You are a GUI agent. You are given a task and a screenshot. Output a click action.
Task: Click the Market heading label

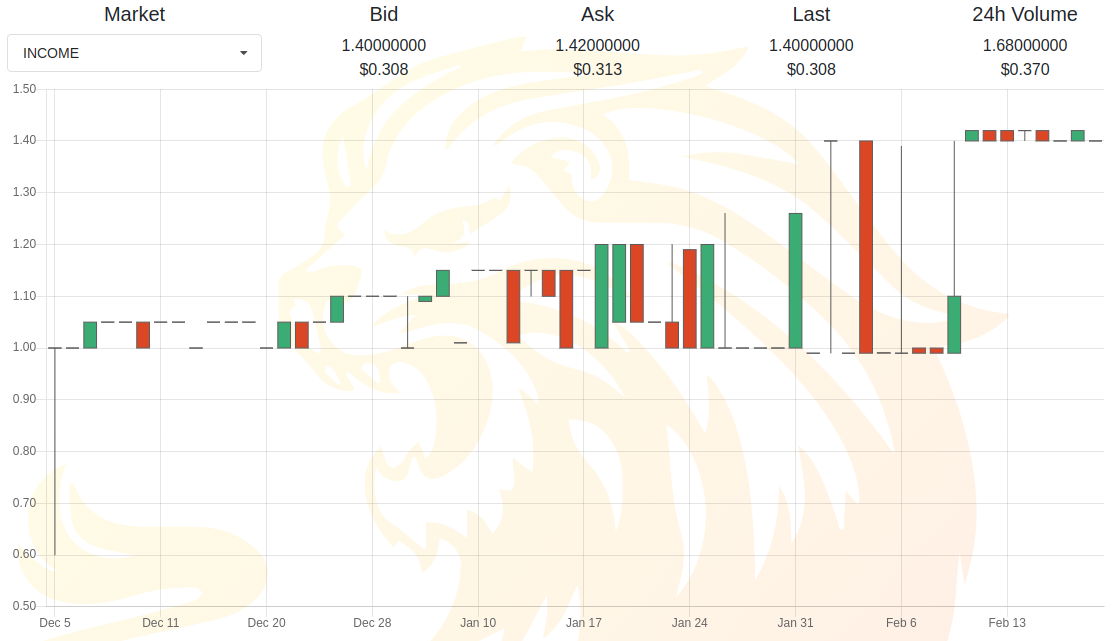134,14
